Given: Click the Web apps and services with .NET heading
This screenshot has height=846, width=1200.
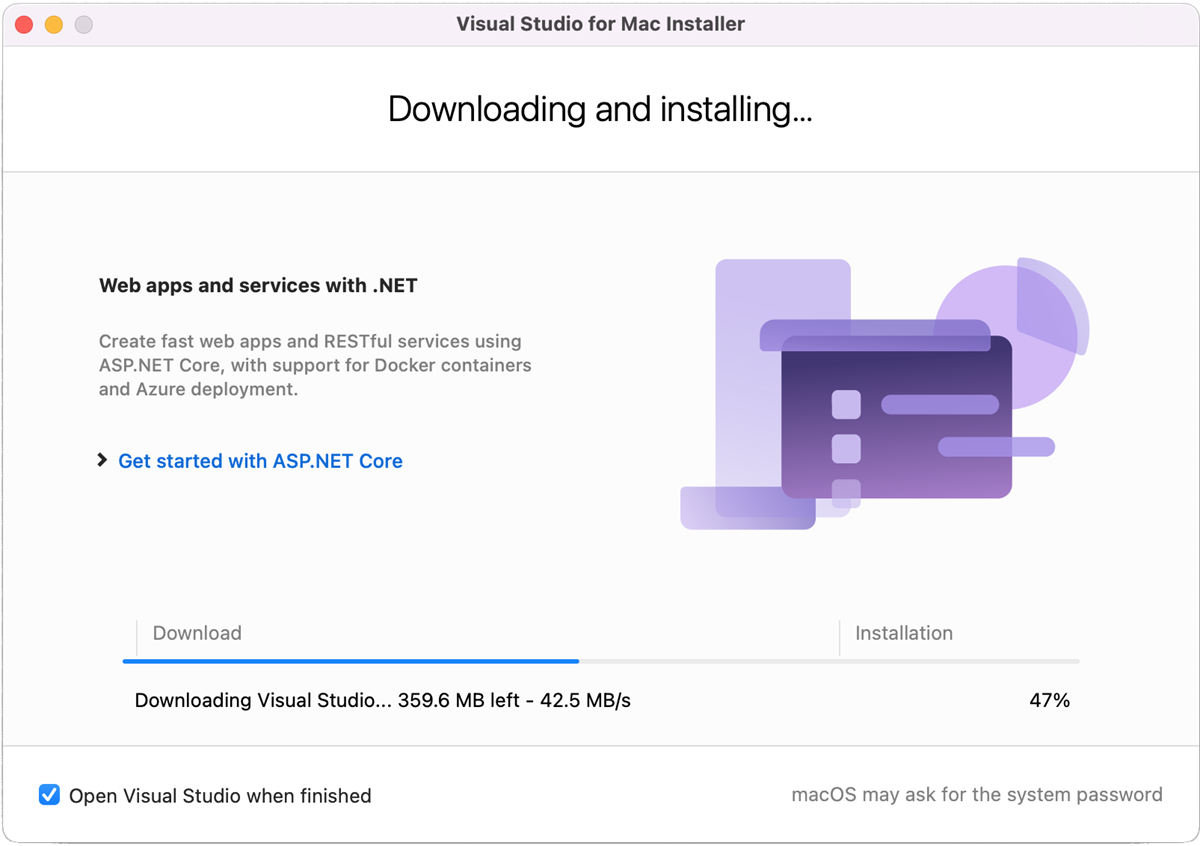Looking at the screenshot, I should [258, 286].
